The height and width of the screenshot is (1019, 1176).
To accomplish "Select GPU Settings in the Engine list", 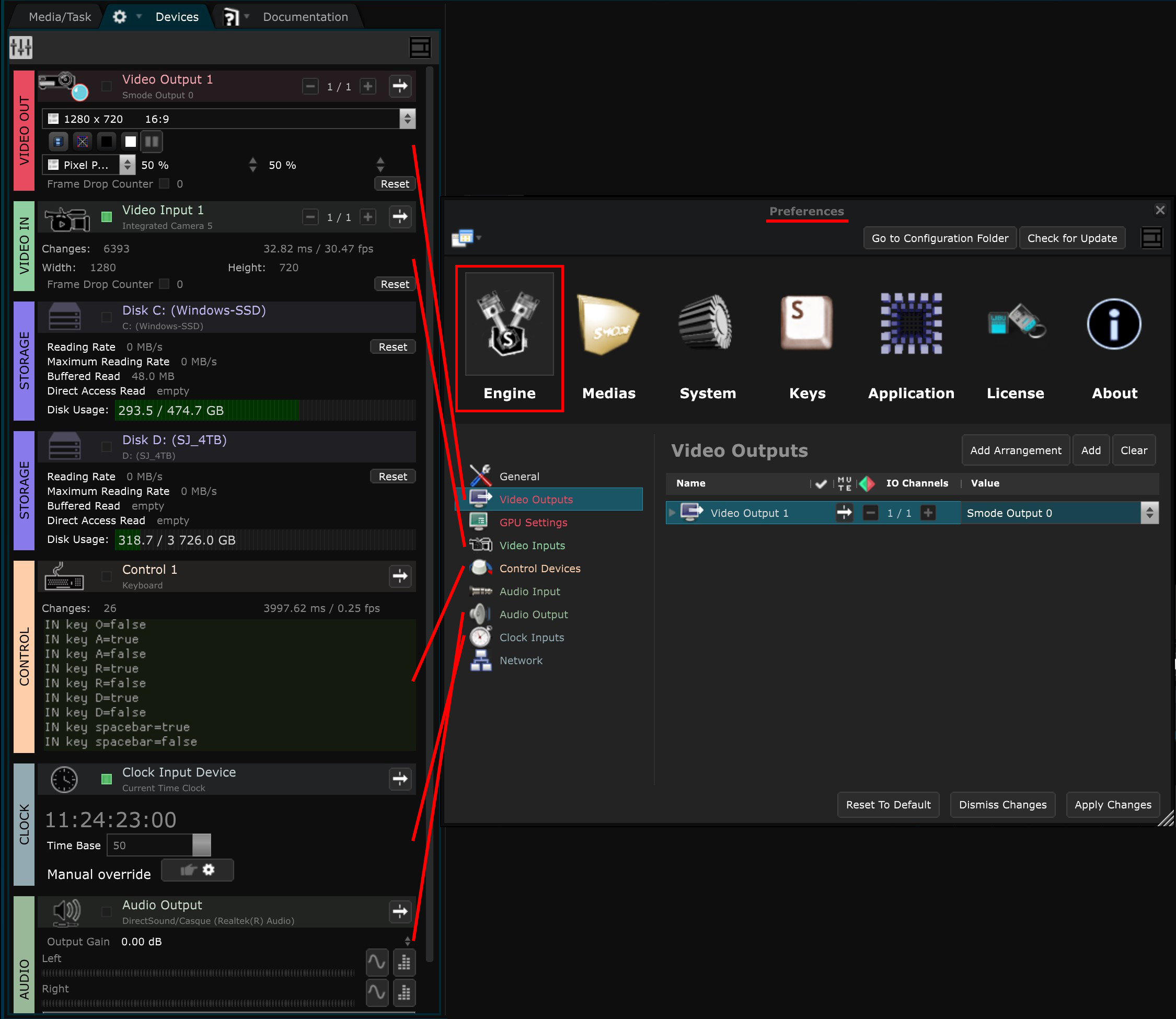I will pos(533,523).
